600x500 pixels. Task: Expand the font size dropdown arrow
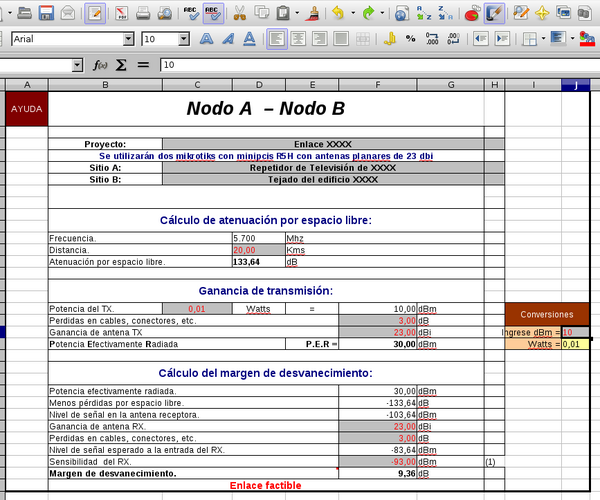pos(184,39)
